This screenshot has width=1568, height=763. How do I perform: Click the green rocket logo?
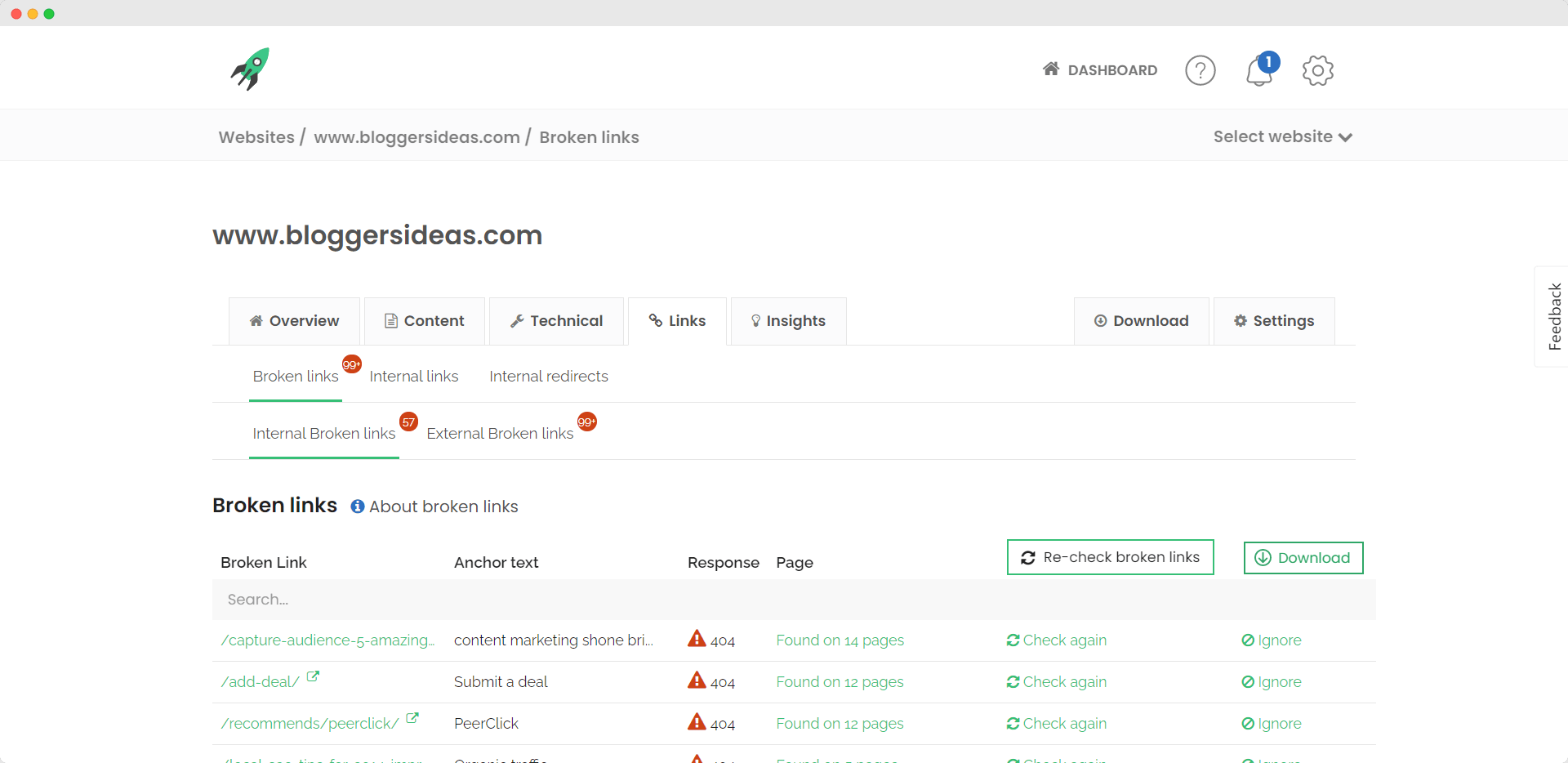(x=250, y=69)
